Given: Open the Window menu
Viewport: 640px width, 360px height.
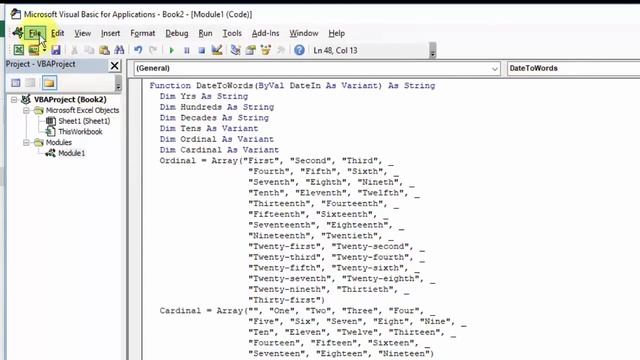Looking at the screenshot, I should [x=304, y=33].
